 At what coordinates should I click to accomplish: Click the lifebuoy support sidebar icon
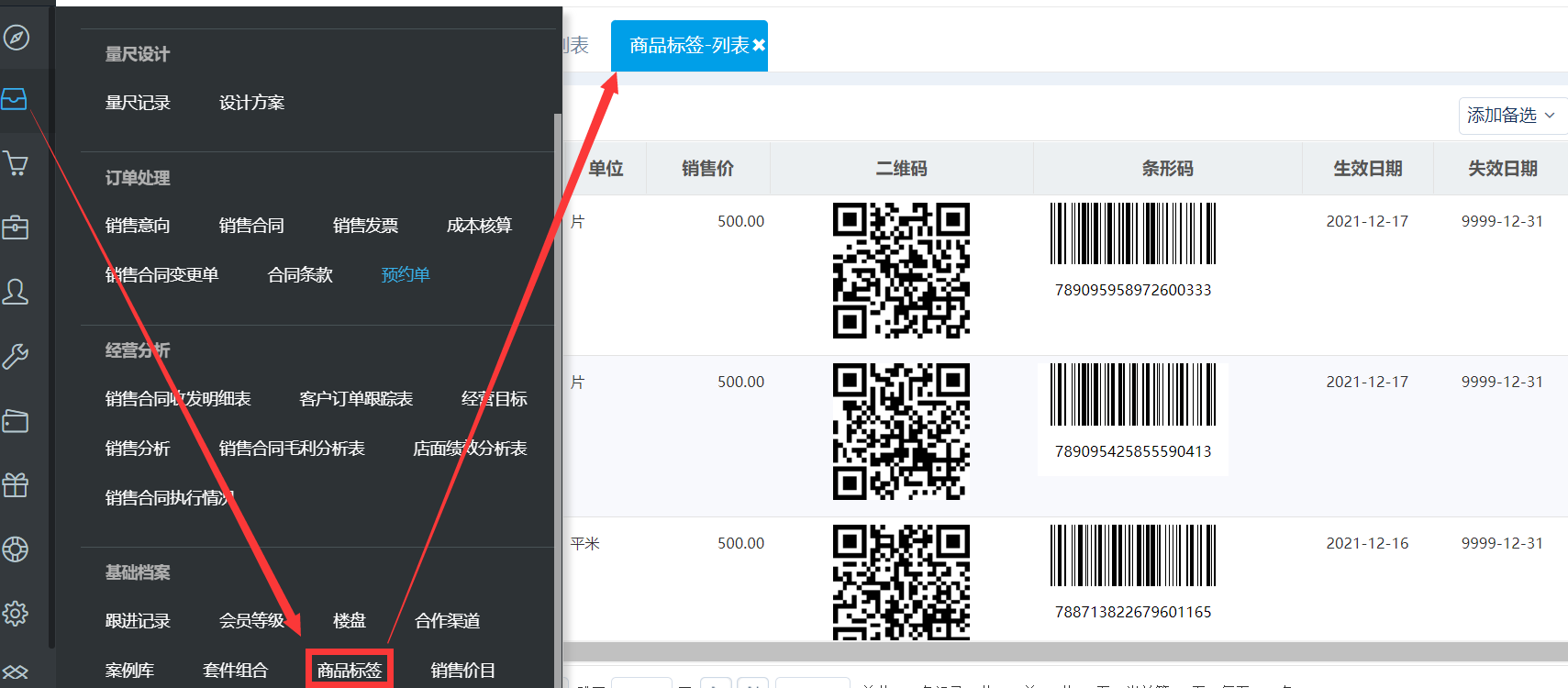point(16,549)
